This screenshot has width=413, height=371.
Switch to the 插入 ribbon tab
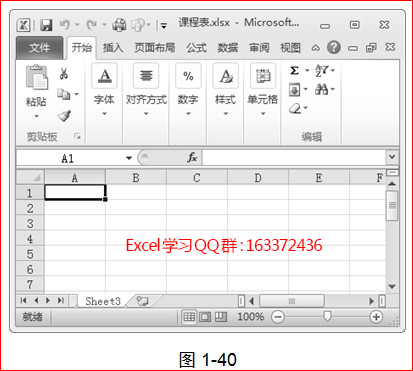[x=113, y=48]
